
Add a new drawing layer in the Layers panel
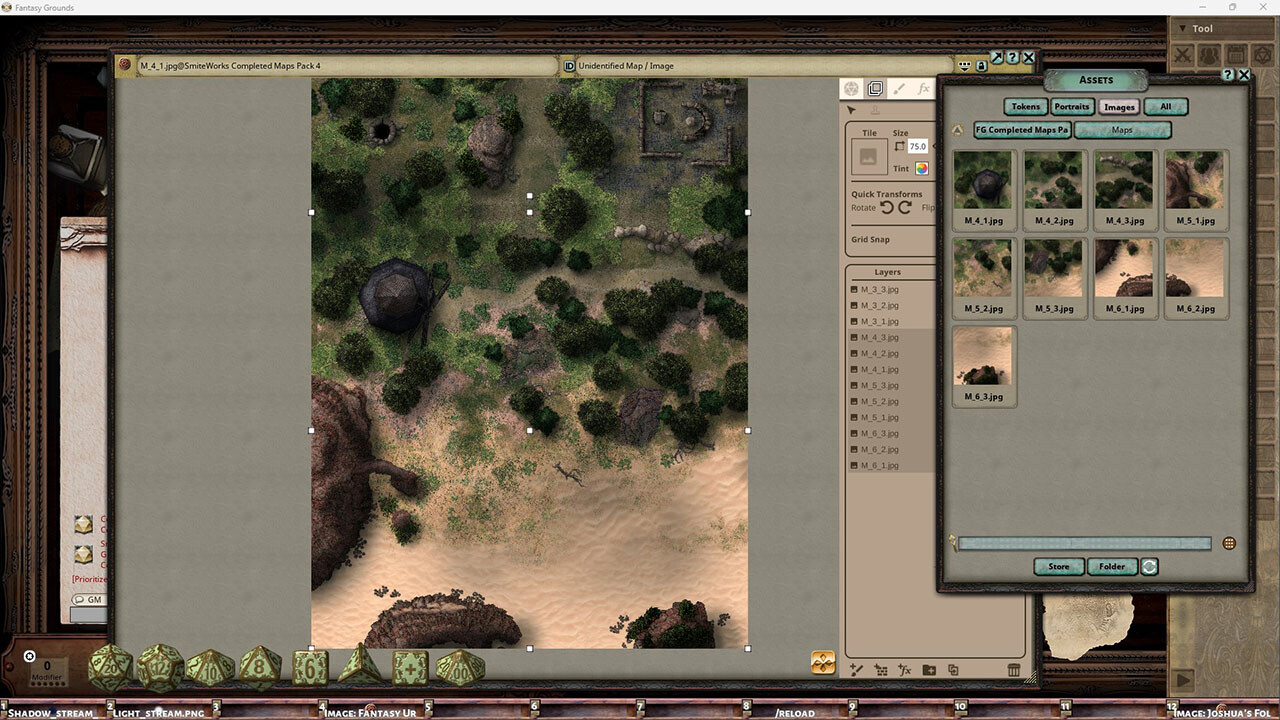(857, 670)
